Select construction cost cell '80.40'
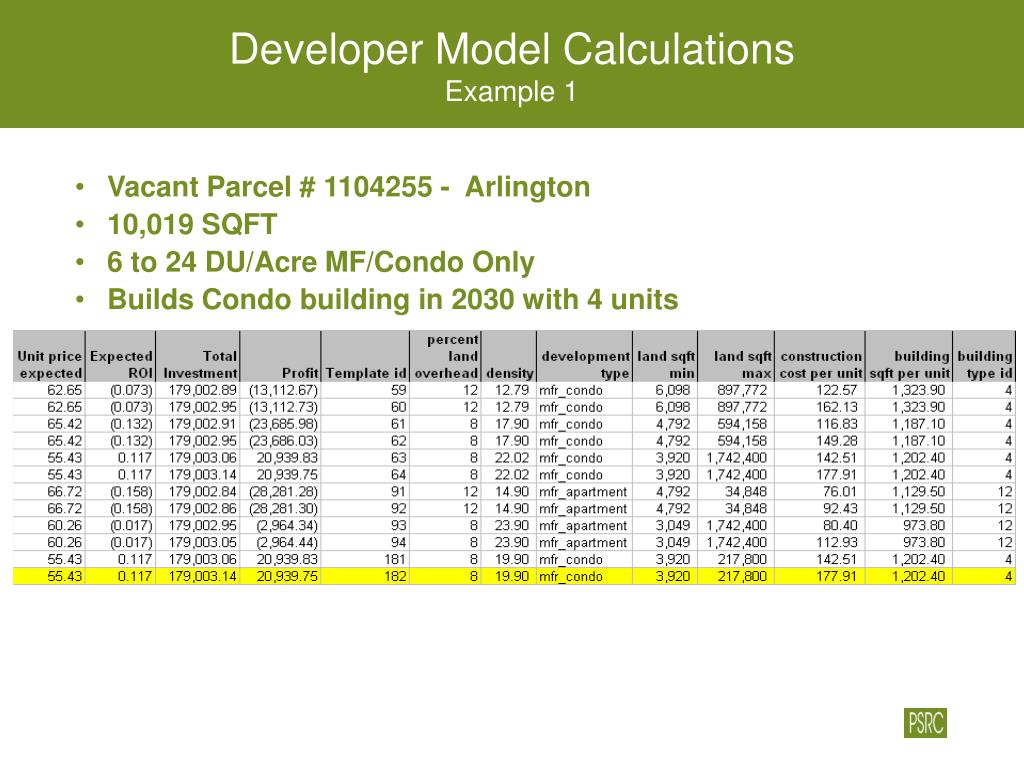Viewport: 1024px width, 768px height. point(820,526)
